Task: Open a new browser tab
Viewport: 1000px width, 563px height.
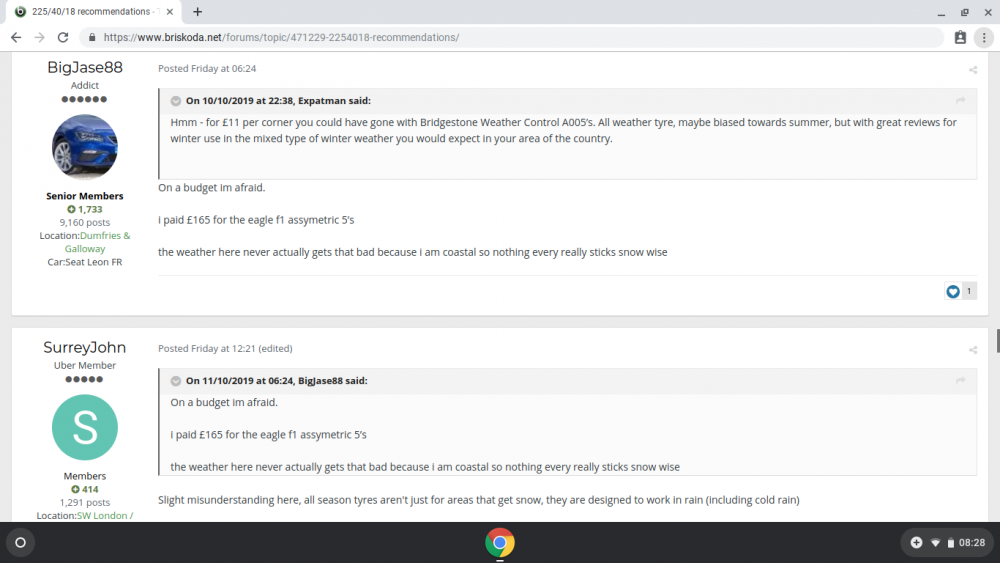Action: [198, 11]
